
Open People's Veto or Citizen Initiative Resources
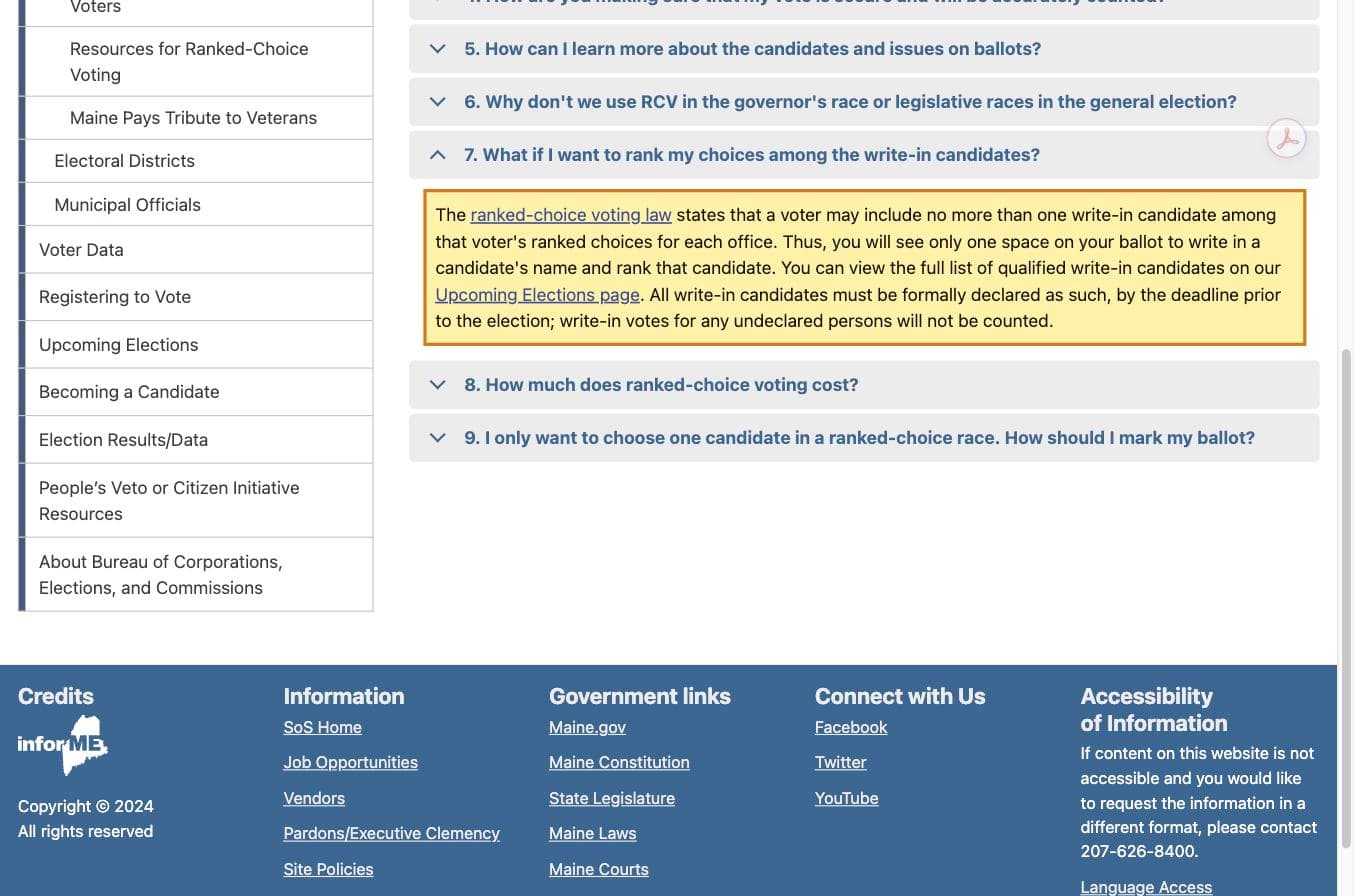pyautogui.click(x=199, y=501)
